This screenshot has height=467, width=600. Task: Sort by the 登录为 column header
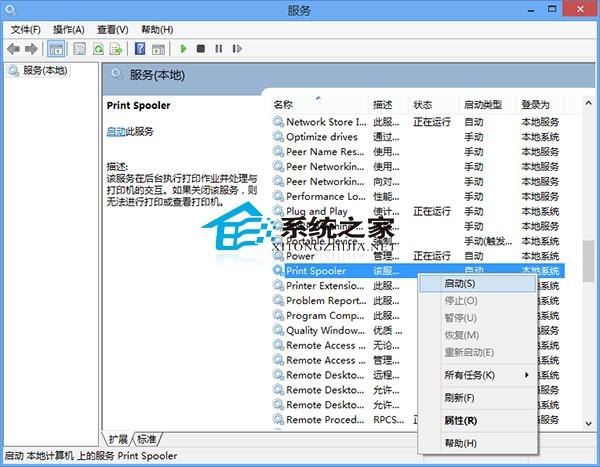[x=541, y=104]
